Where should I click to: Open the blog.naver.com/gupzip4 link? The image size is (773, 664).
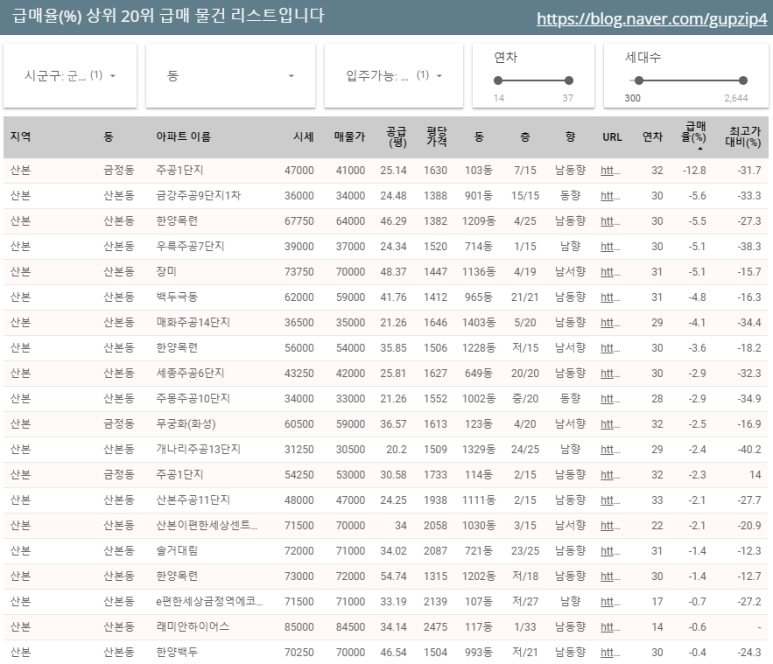pos(652,19)
